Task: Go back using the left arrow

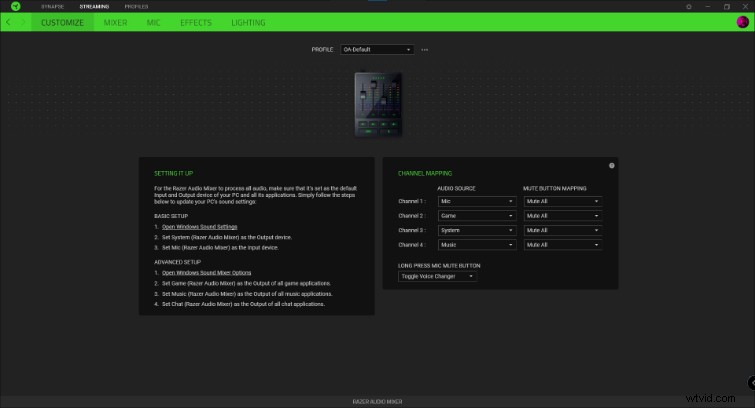Action: coord(8,22)
